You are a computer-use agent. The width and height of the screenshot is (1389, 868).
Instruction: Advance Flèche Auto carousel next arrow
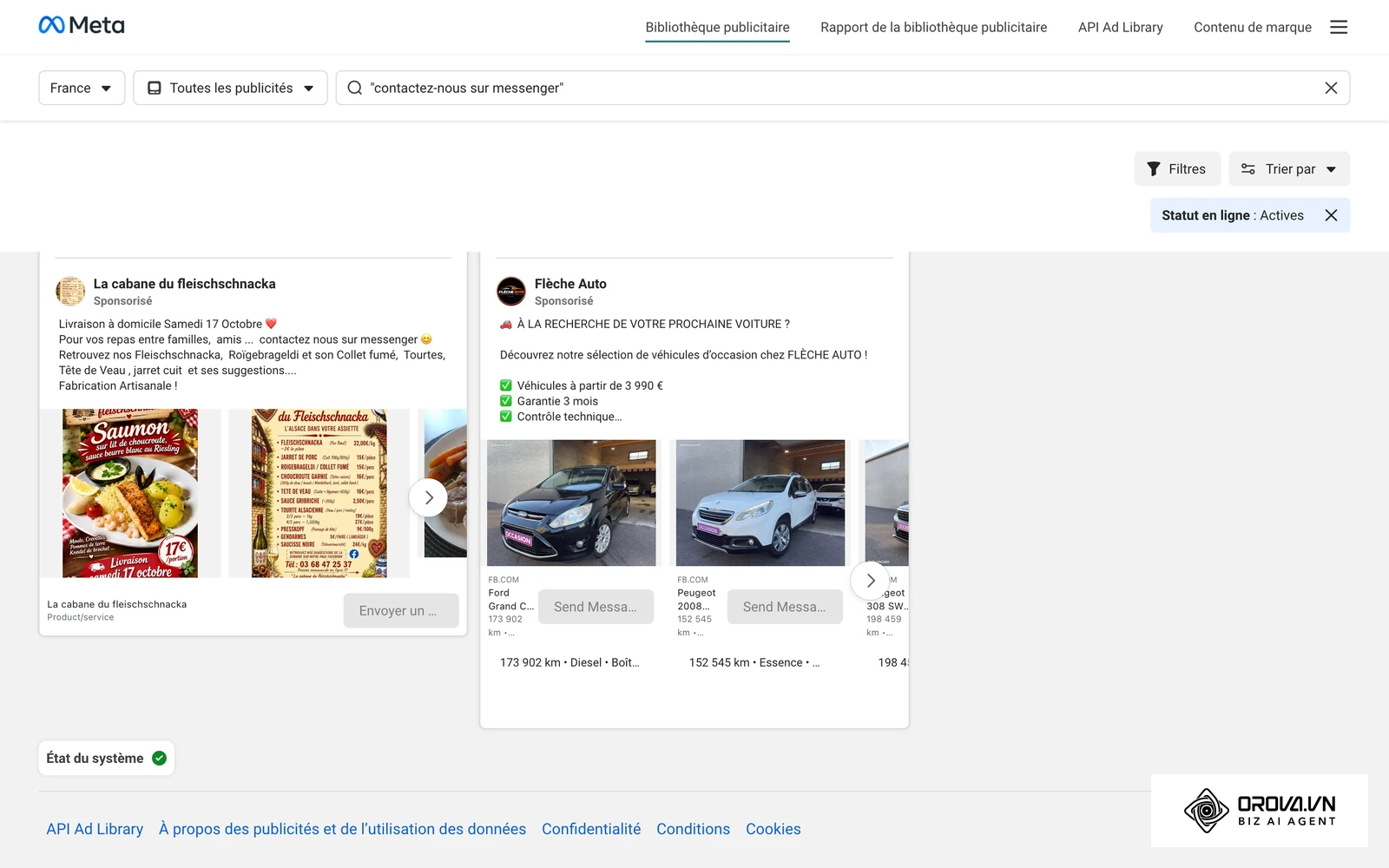pos(870,581)
